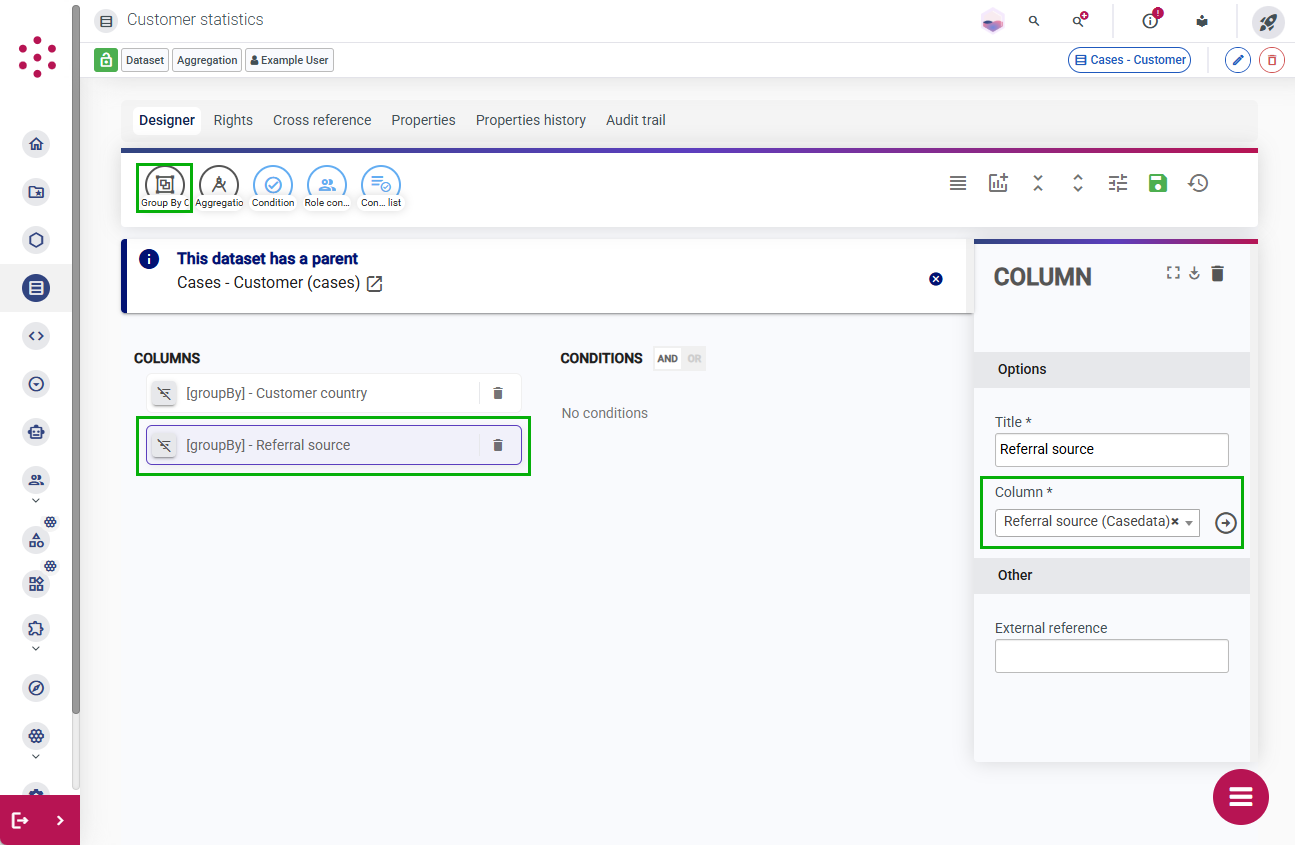Click the search magnifier icon

pos(1034,21)
